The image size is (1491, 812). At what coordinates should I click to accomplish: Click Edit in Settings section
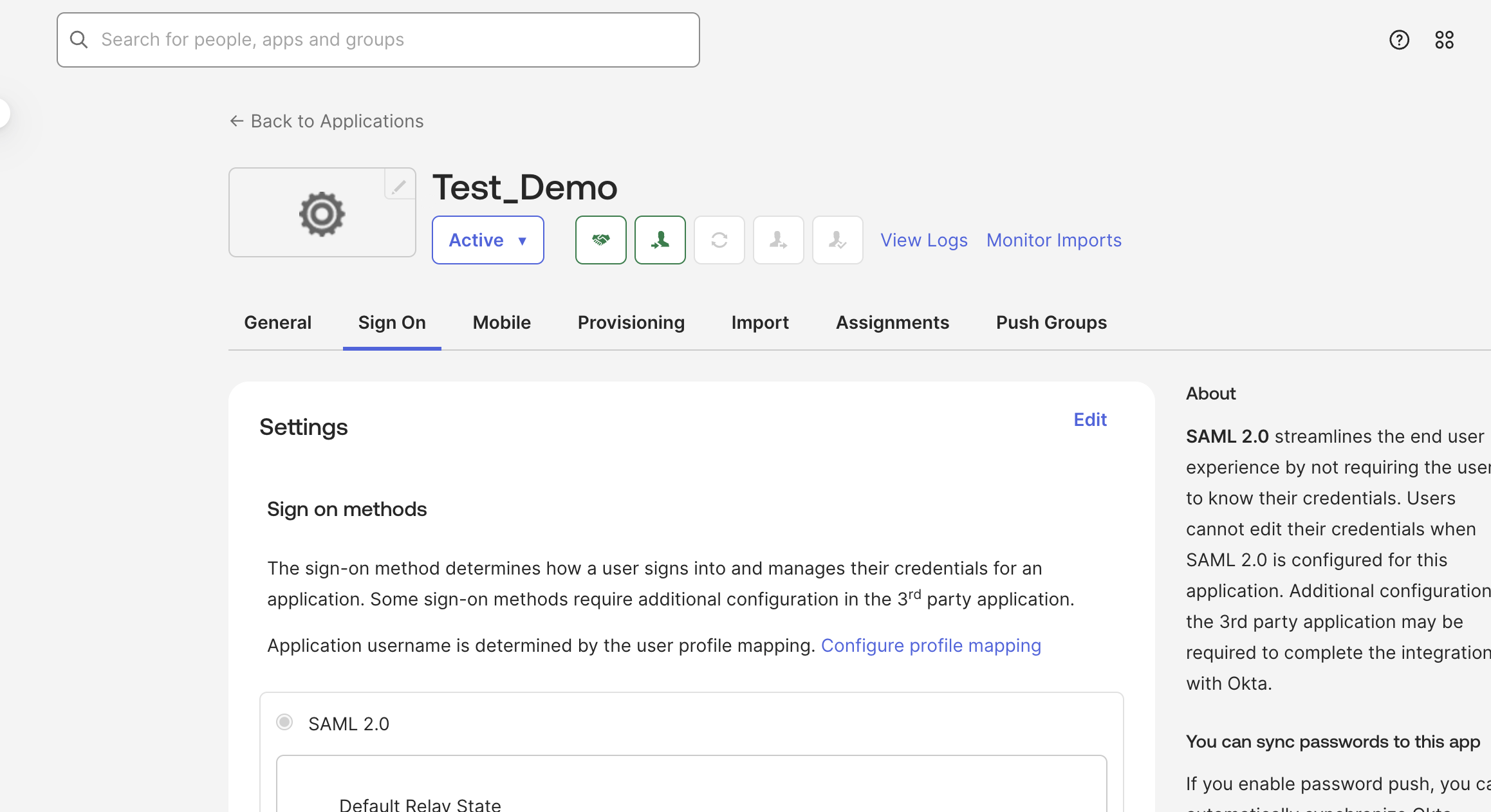(x=1090, y=420)
